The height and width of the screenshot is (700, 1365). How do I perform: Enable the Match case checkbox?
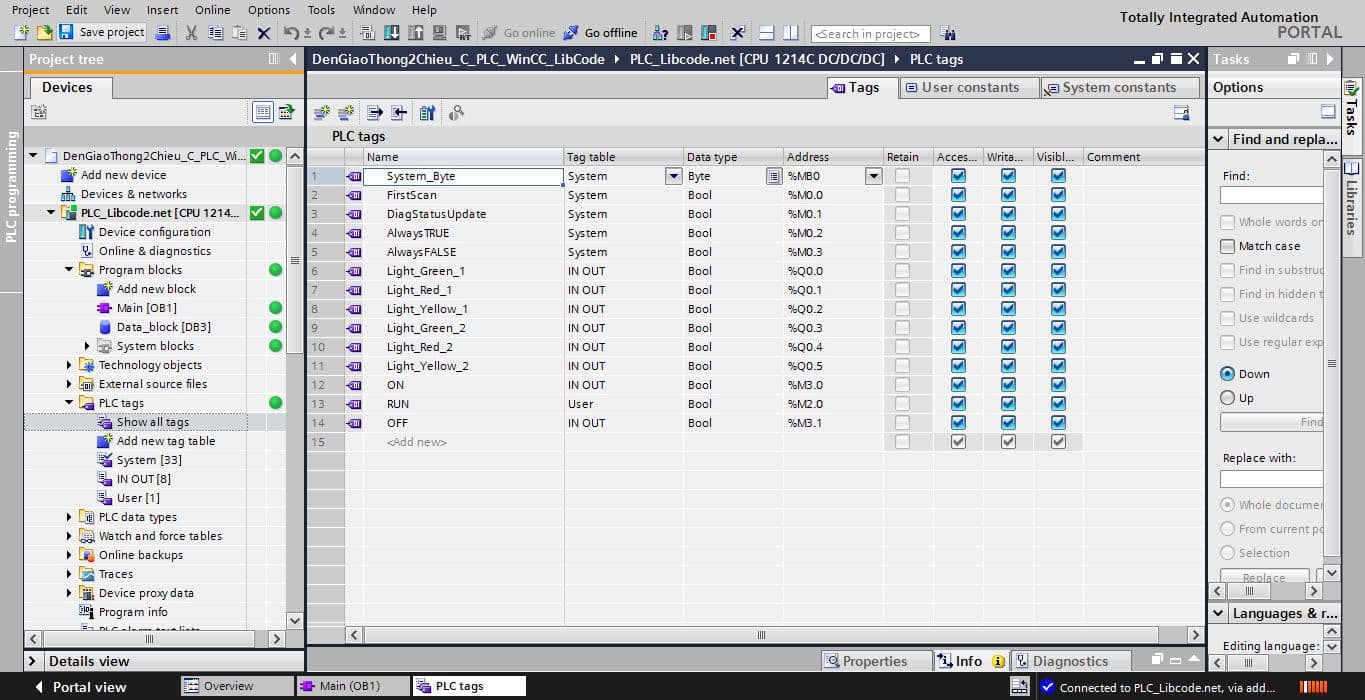click(1227, 246)
